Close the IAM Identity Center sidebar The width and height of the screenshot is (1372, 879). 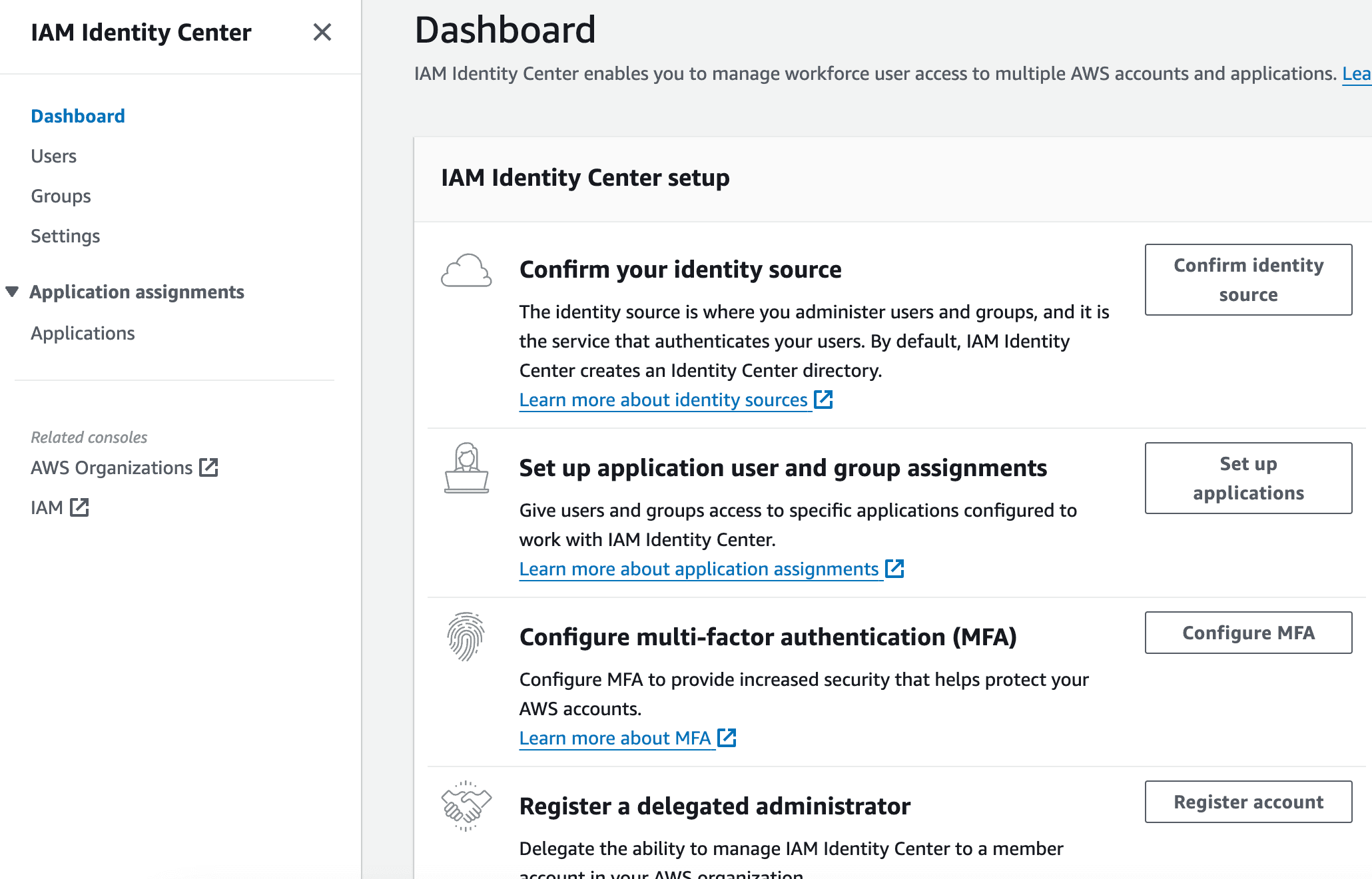tap(322, 32)
